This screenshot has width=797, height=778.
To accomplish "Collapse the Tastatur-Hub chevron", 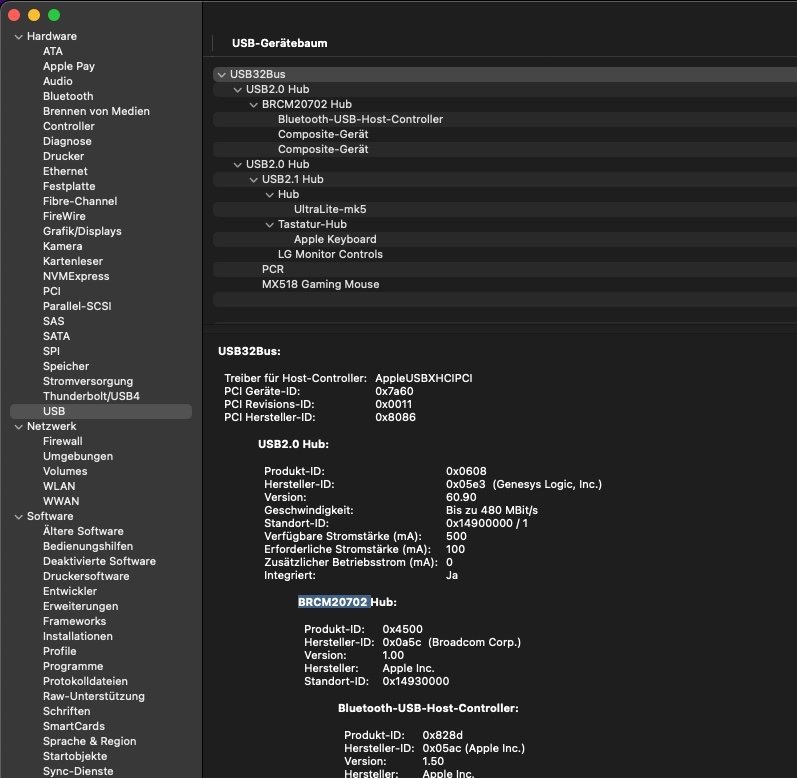I will pos(270,225).
